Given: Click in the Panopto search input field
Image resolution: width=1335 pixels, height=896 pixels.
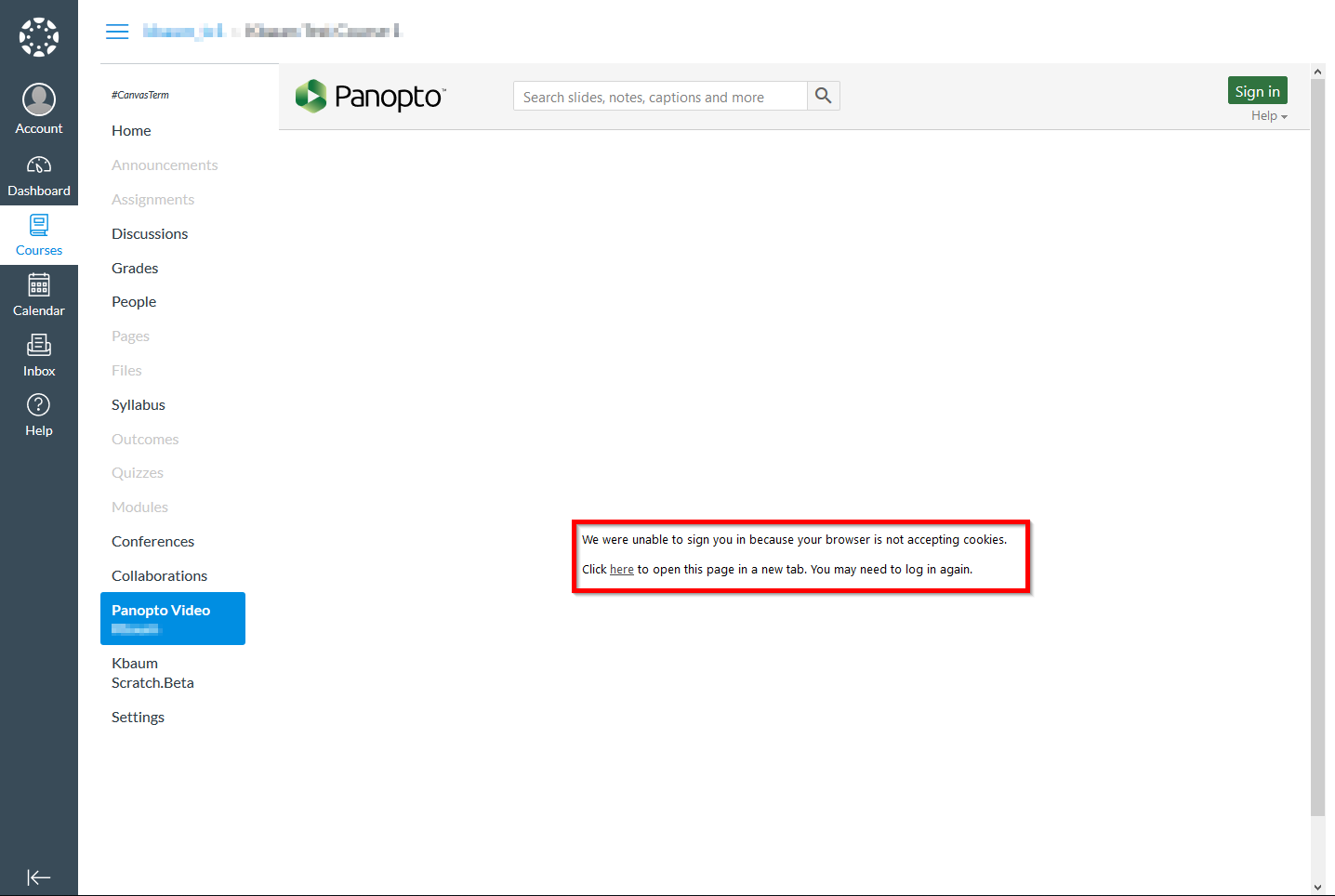Looking at the screenshot, I should pos(660,96).
